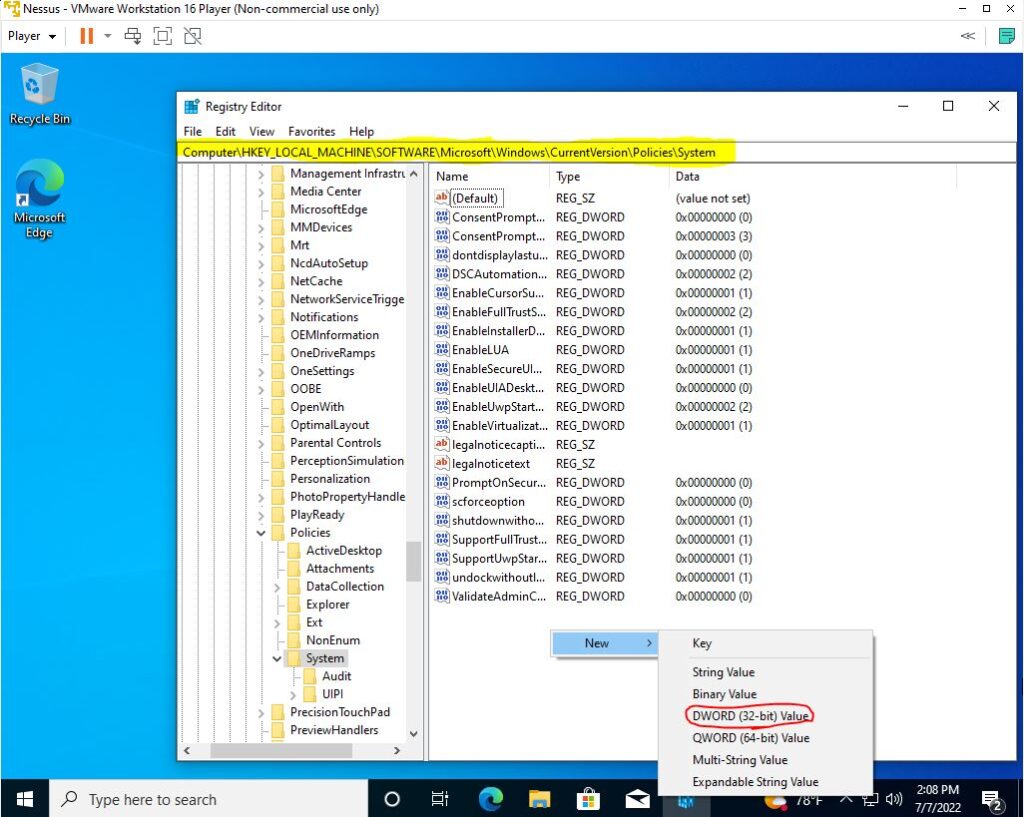Expand the UIPI tree node
Viewport: 1024px width, 817px height.
293,694
